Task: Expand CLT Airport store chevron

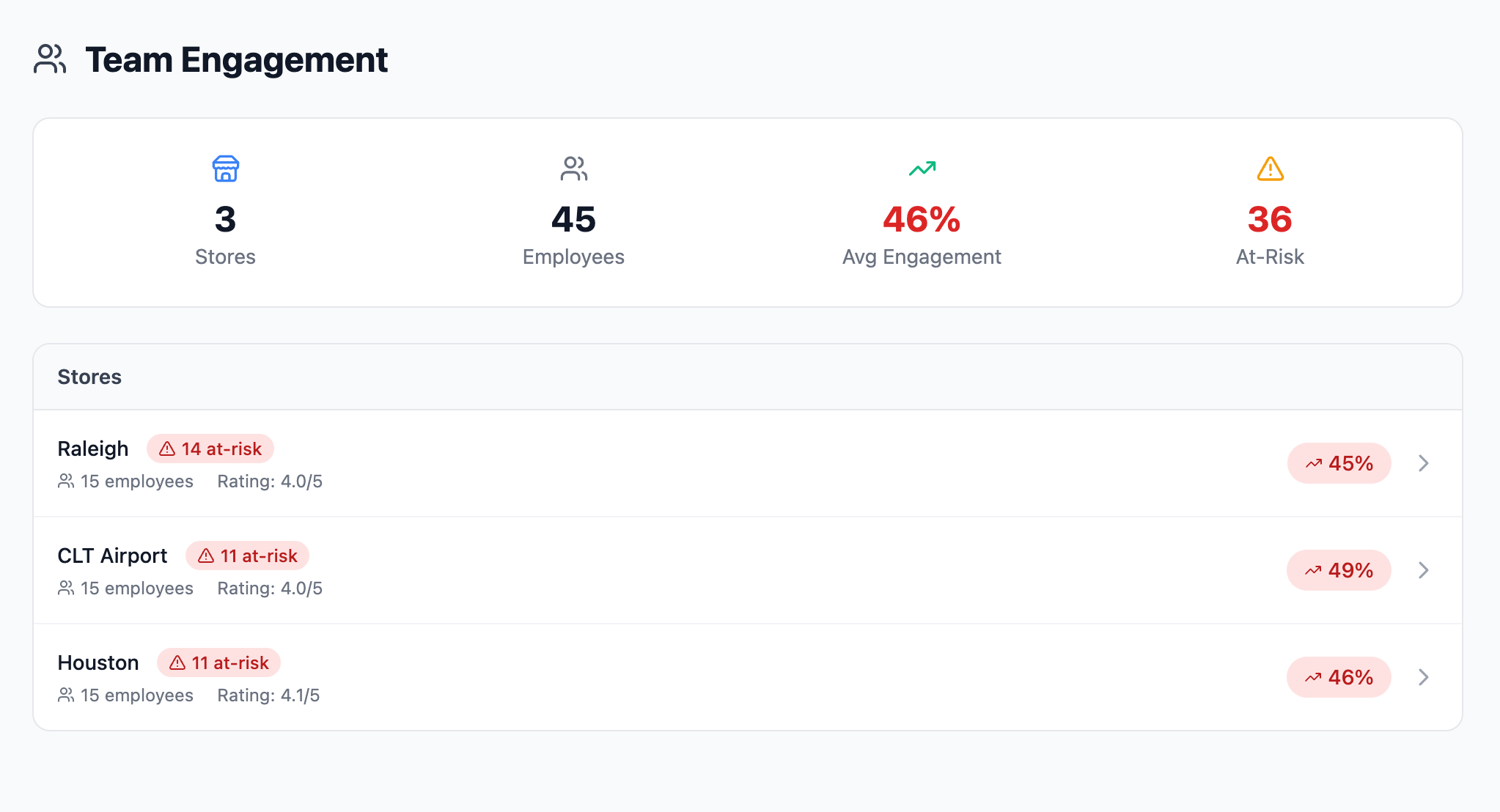Action: pos(1423,570)
